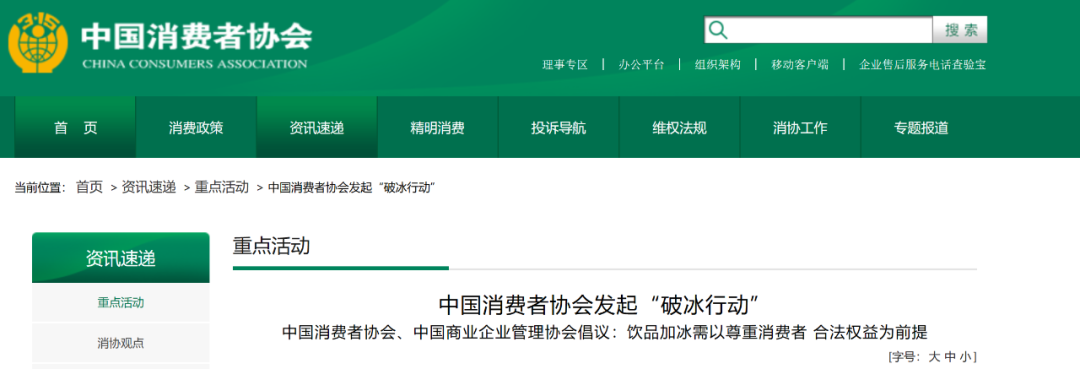Click 重点活动 in the breadcrumb trail

click(222, 187)
